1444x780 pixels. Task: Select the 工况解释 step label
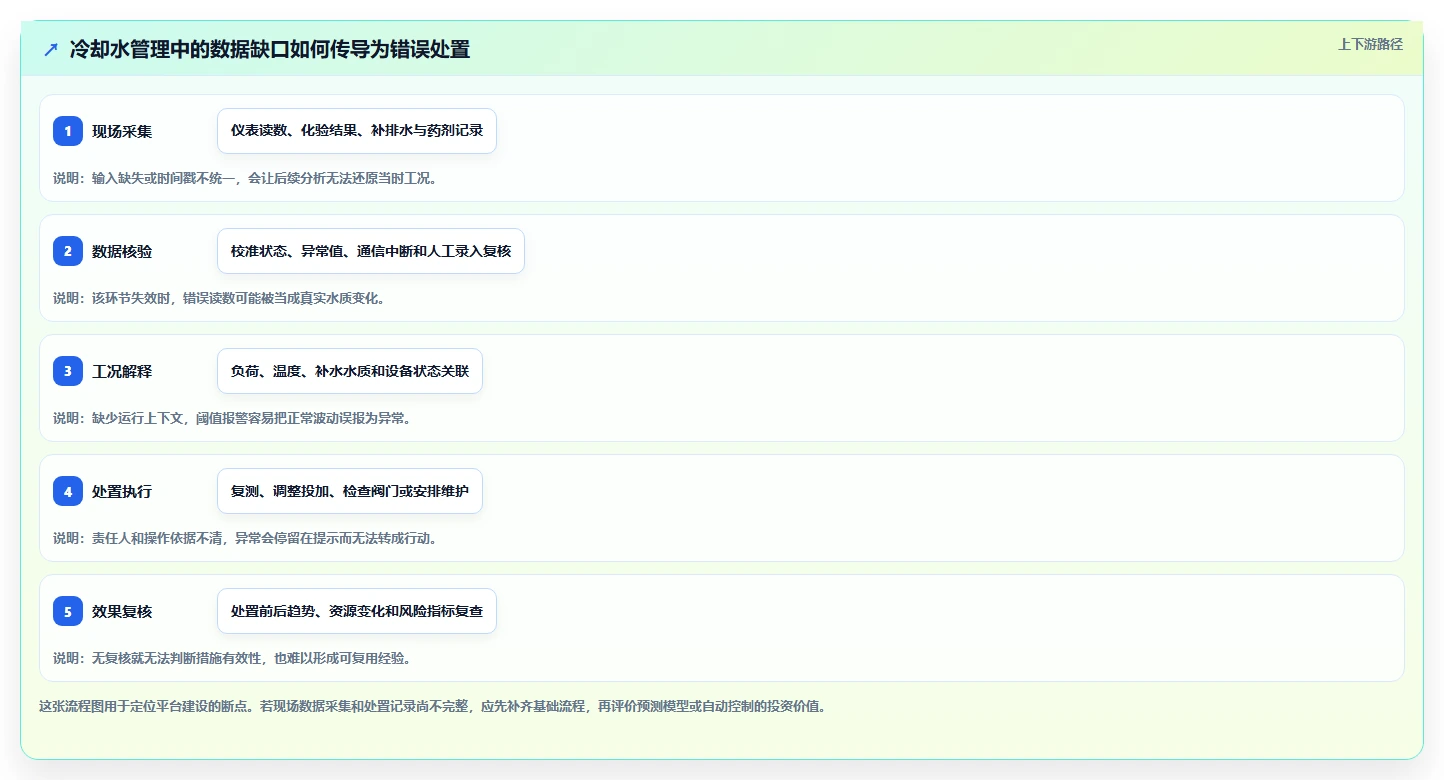tap(122, 371)
